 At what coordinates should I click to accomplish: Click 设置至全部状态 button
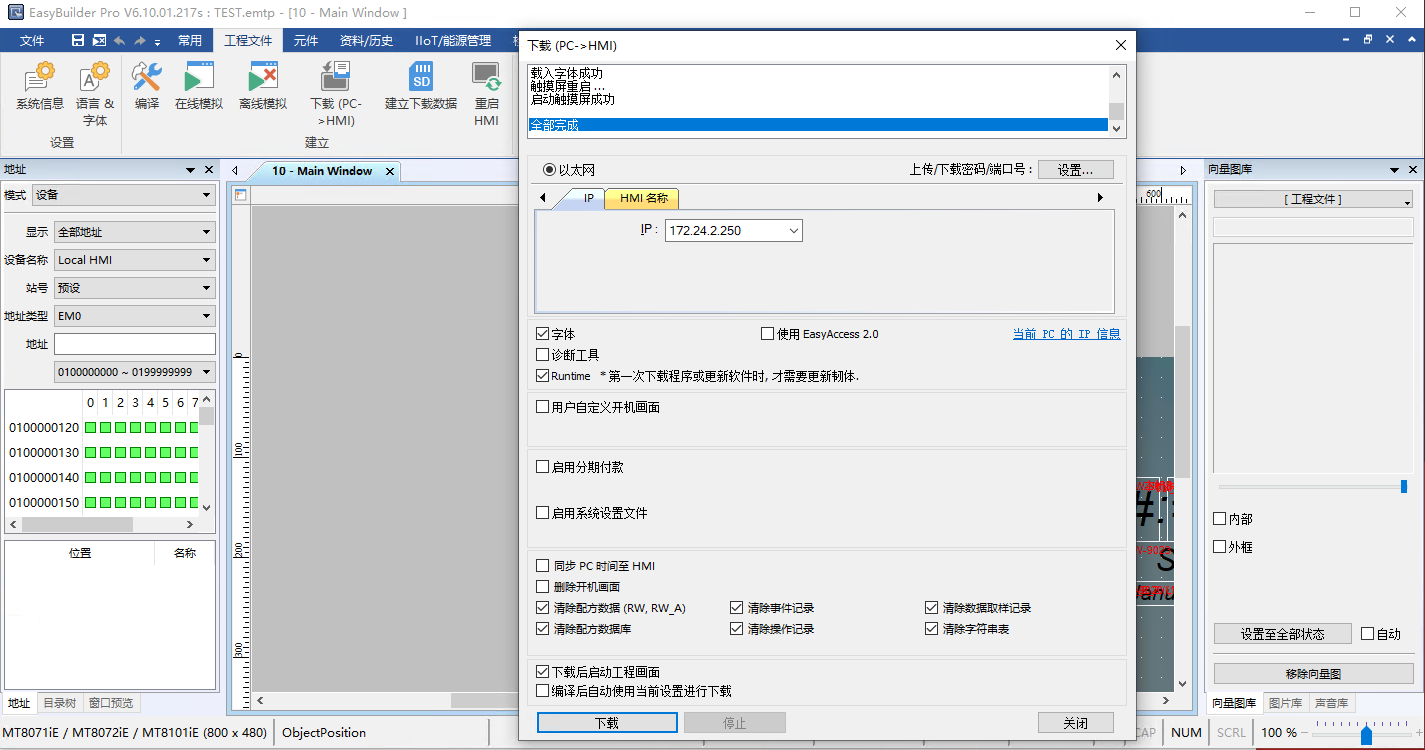(1282, 634)
